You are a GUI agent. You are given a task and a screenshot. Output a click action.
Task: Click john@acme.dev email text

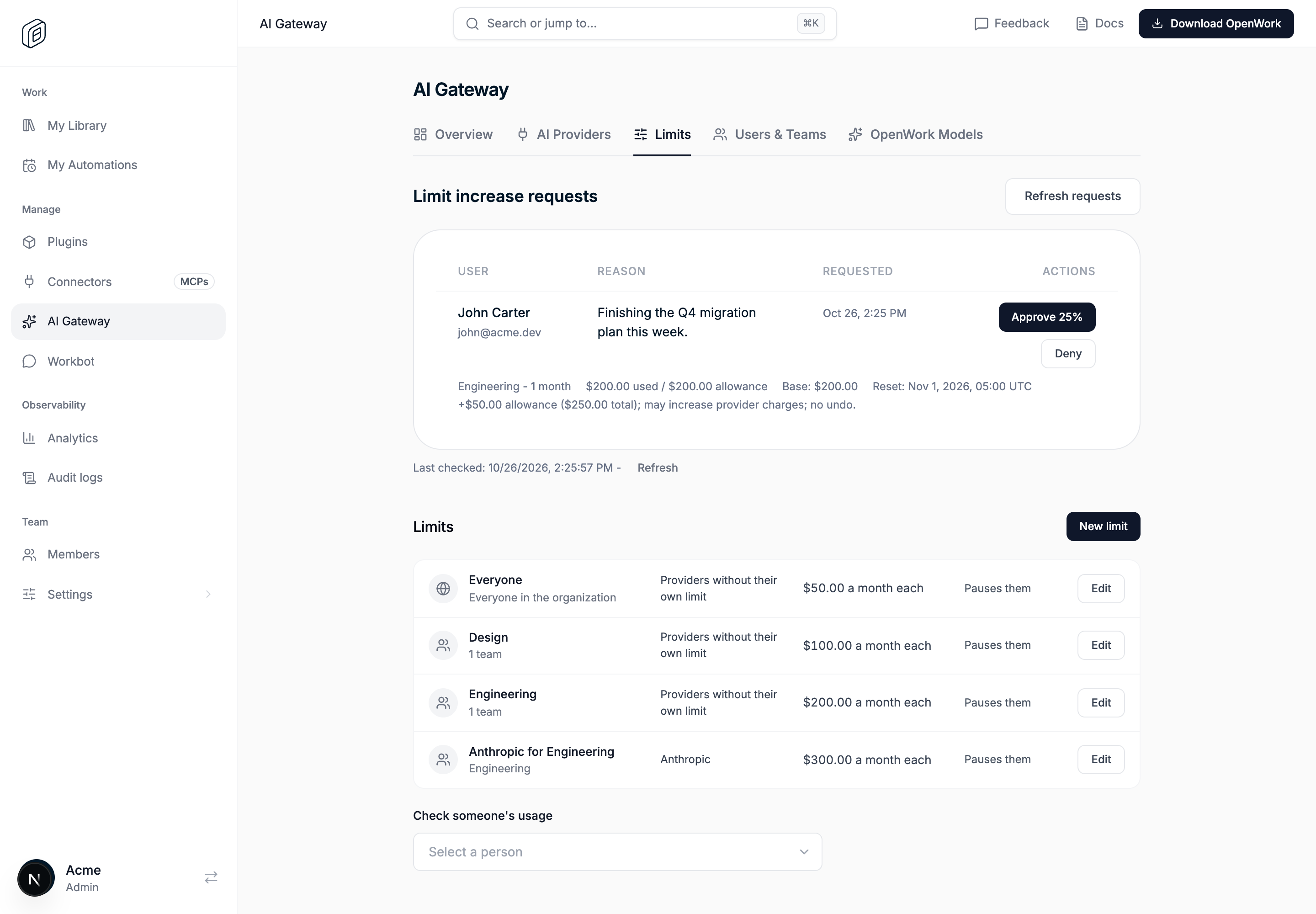pyautogui.click(x=499, y=333)
